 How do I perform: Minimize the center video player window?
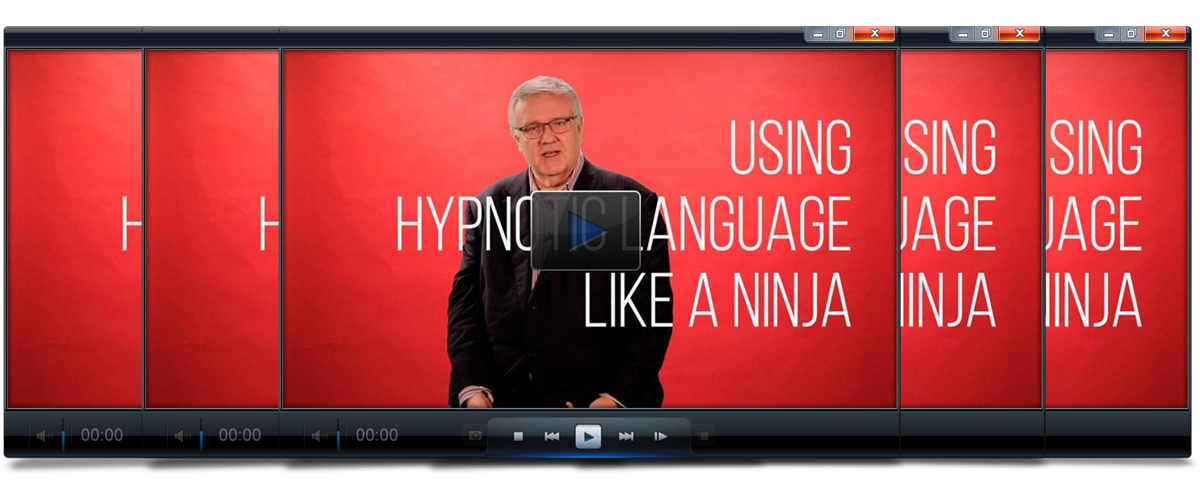[x=818, y=34]
